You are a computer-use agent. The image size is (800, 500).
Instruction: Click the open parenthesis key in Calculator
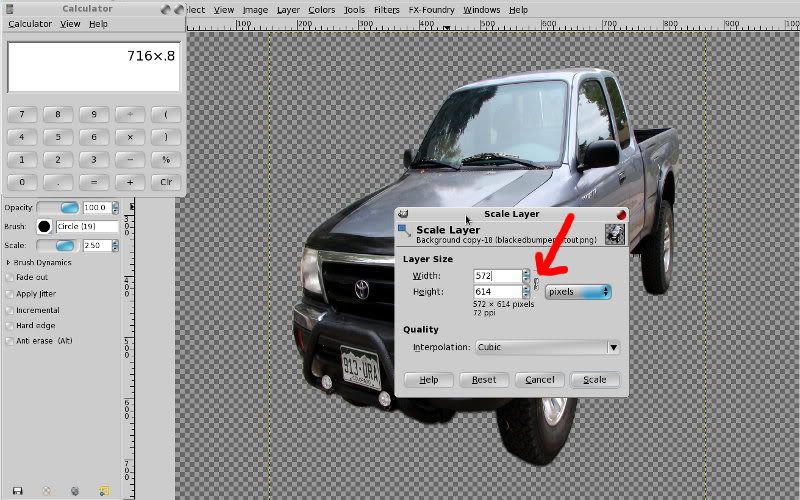[x=166, y=115]
